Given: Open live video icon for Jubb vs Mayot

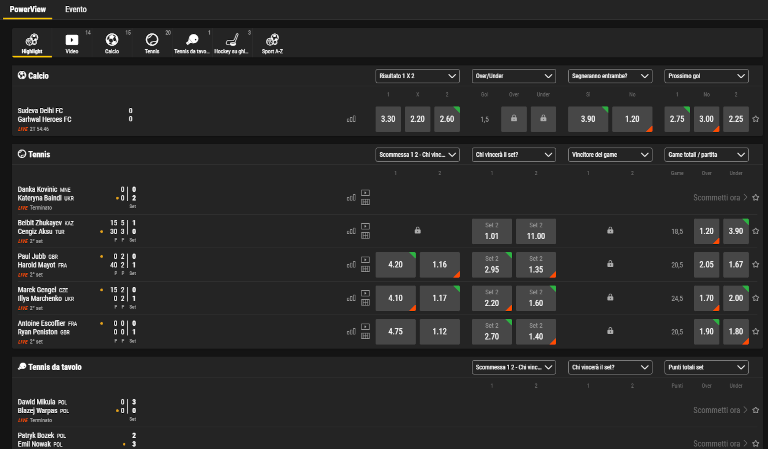Looking at the screenshot, I should click(365, 259).
